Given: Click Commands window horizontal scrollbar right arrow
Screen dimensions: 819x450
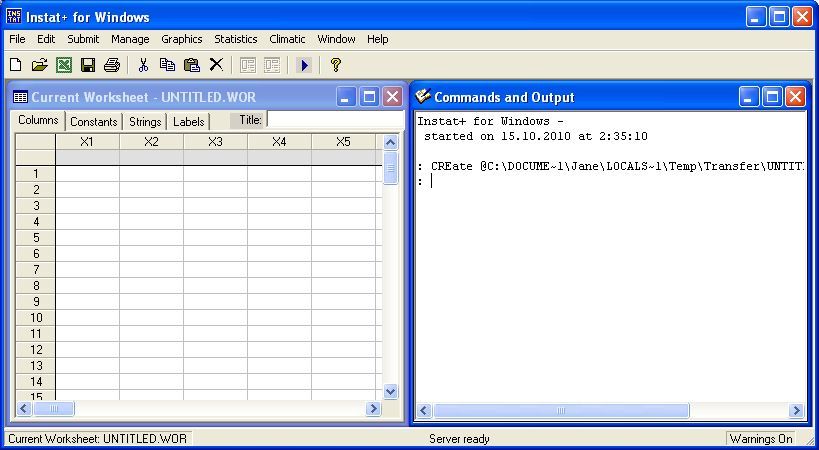Looking at the screenshot, I should tap(797, 410).
